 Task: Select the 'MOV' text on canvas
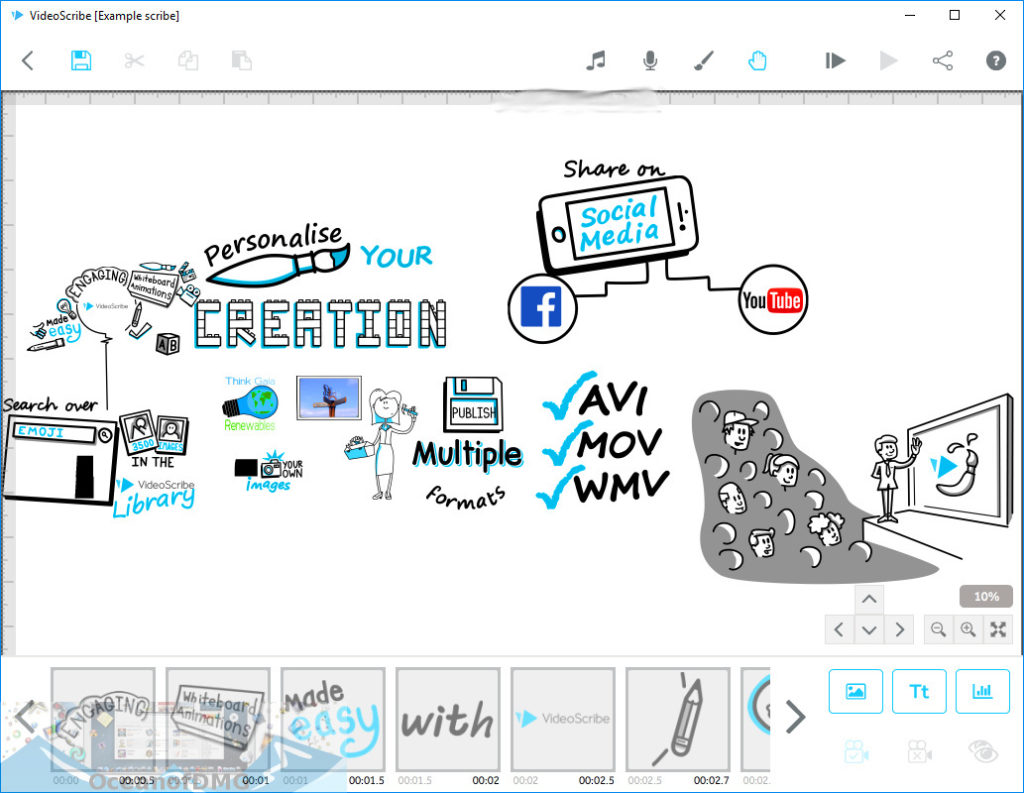619,443
